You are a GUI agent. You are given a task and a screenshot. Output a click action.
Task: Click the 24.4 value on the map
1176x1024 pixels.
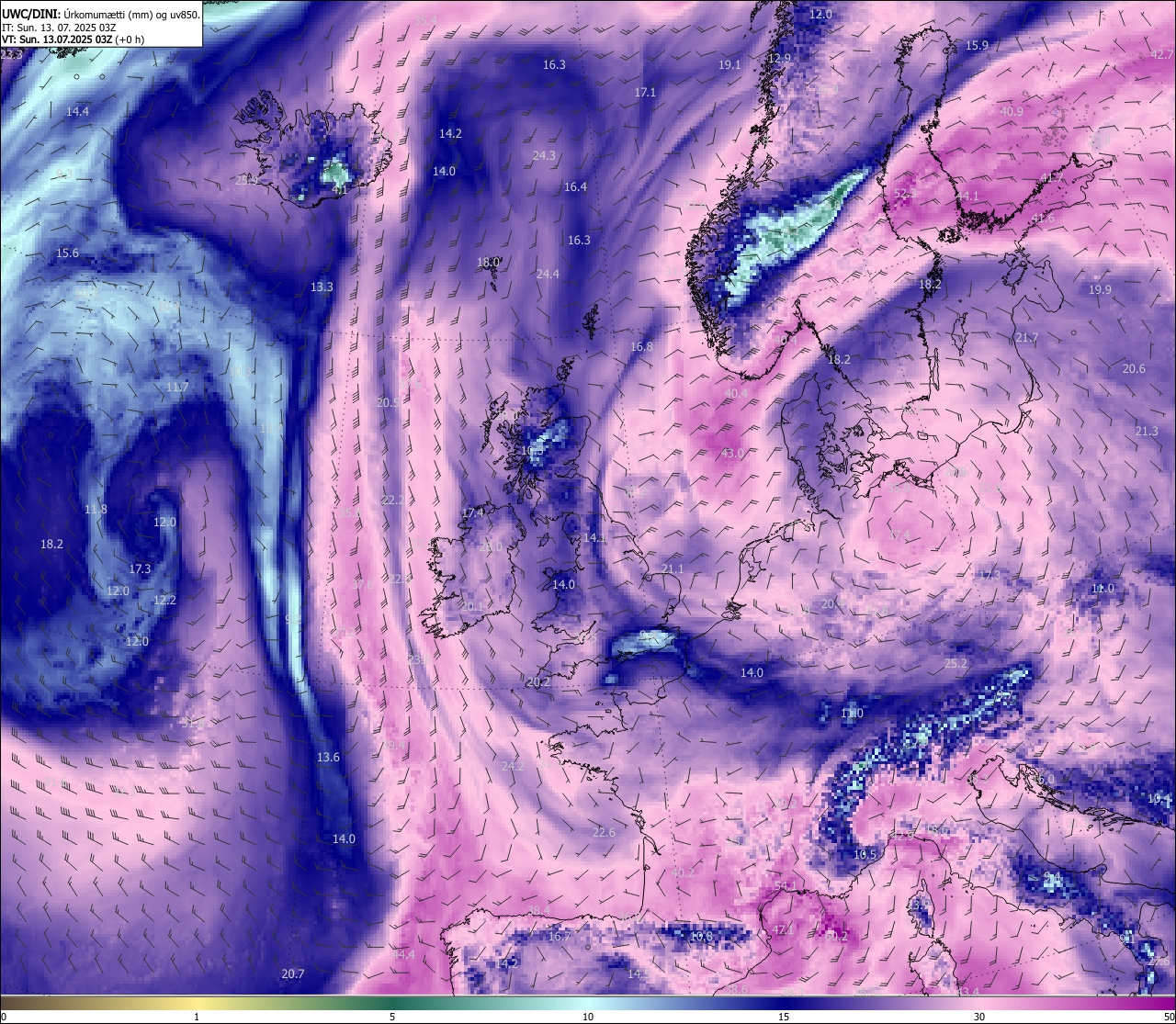[548, 274]
